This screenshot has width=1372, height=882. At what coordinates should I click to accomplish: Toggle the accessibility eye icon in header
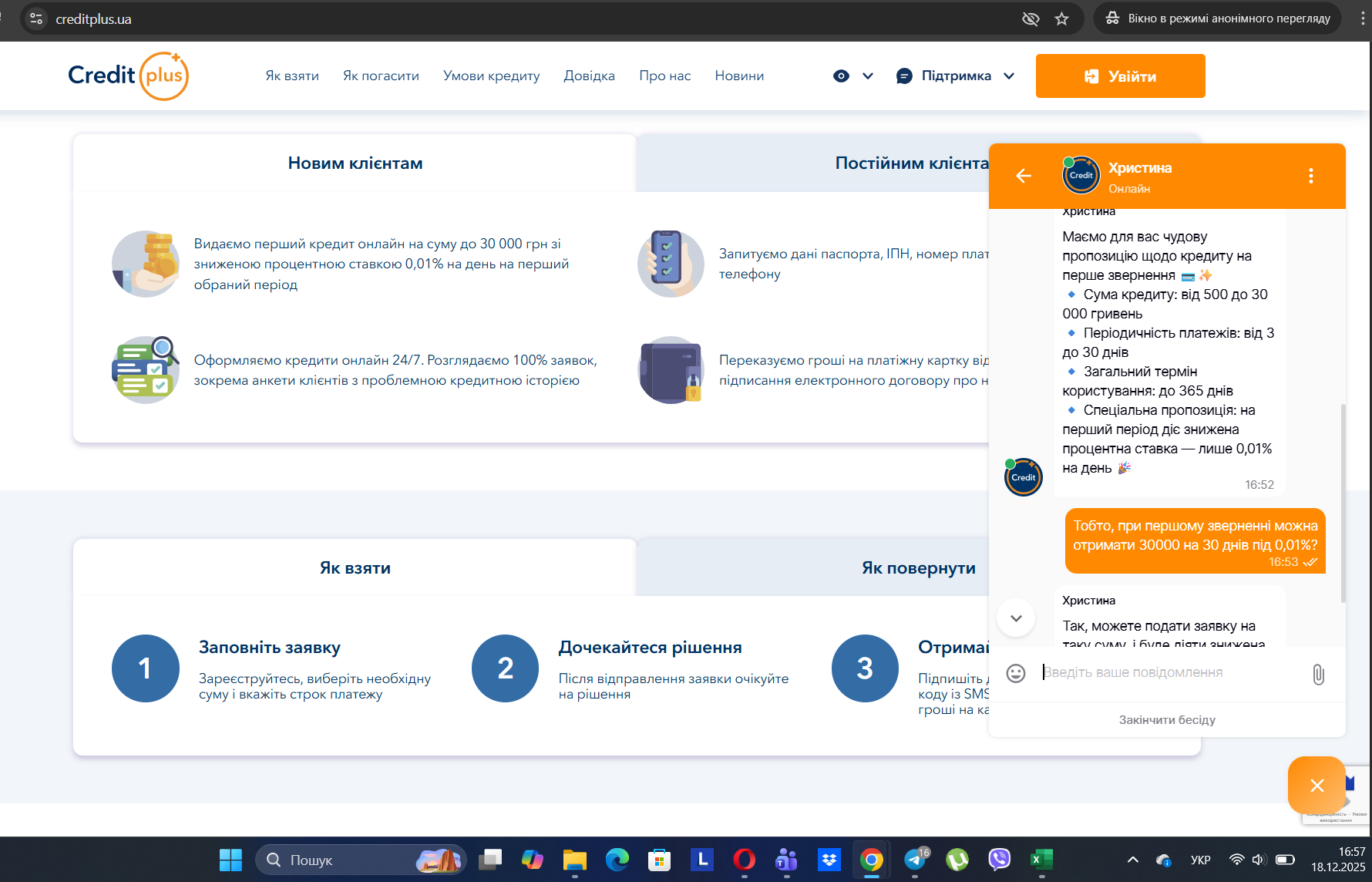coord(841,76)
